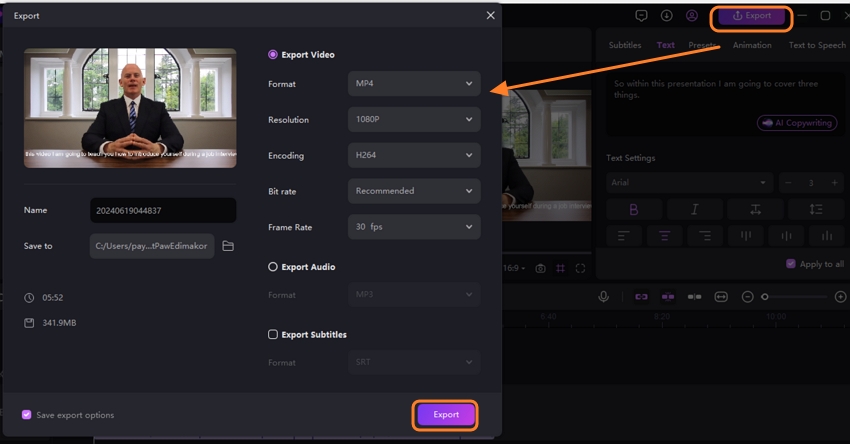Open the Frame Rate 30 fps dropdown
This screenshot has width=850, height=444.
(x=414, y=227)
